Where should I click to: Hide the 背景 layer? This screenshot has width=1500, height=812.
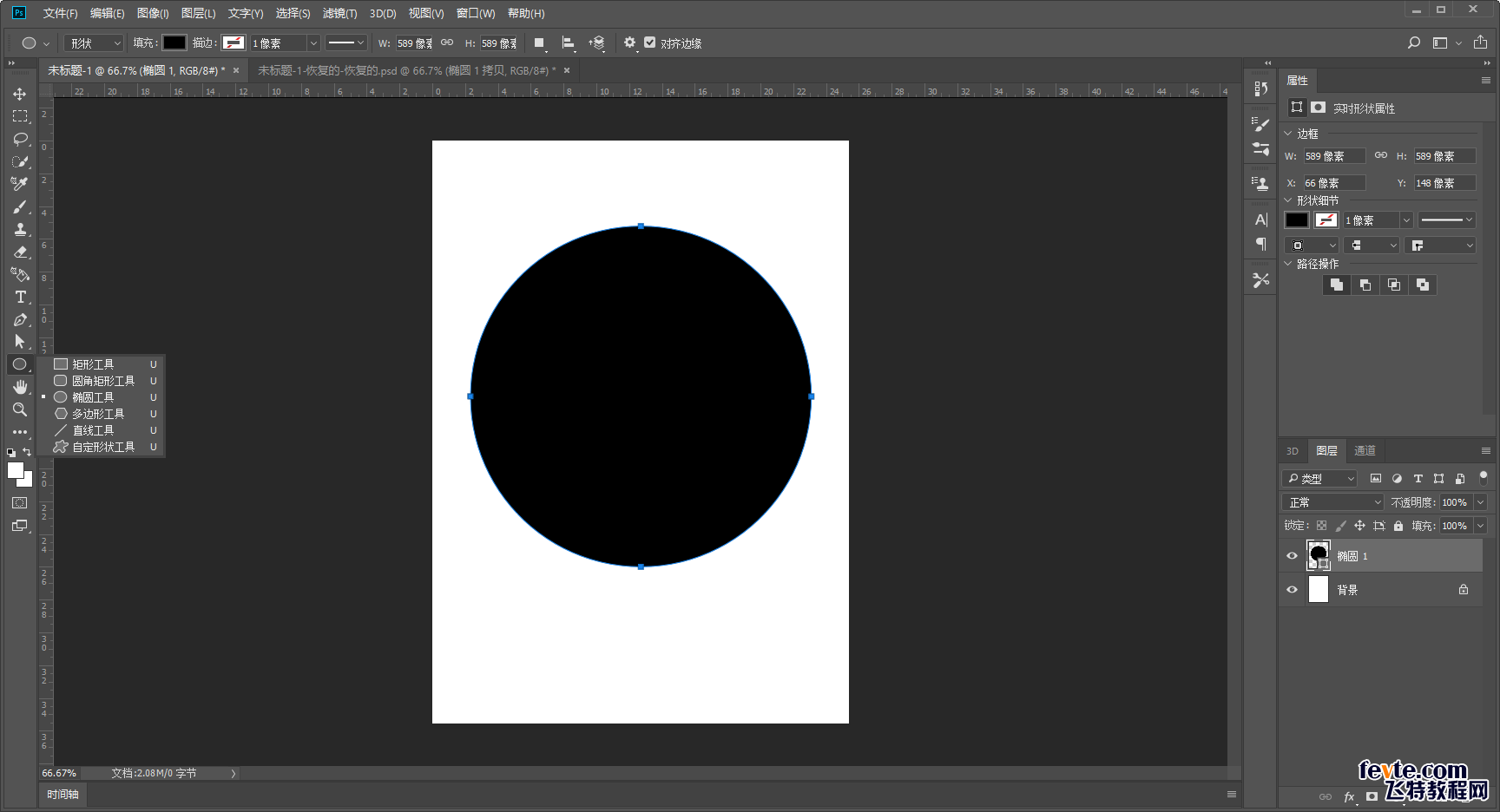(x=1292, y=590)
